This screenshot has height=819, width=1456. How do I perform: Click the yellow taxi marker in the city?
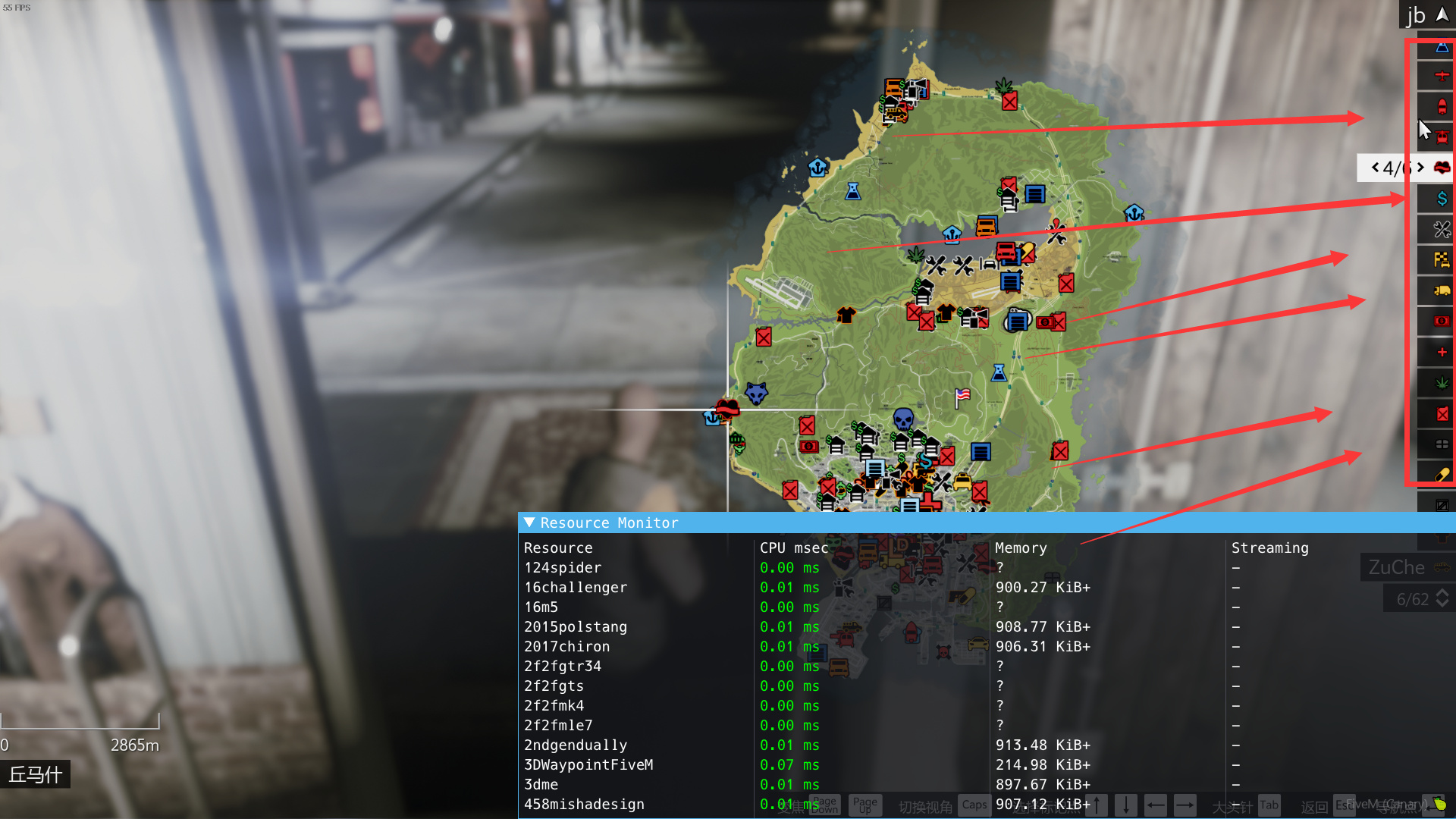962,482
